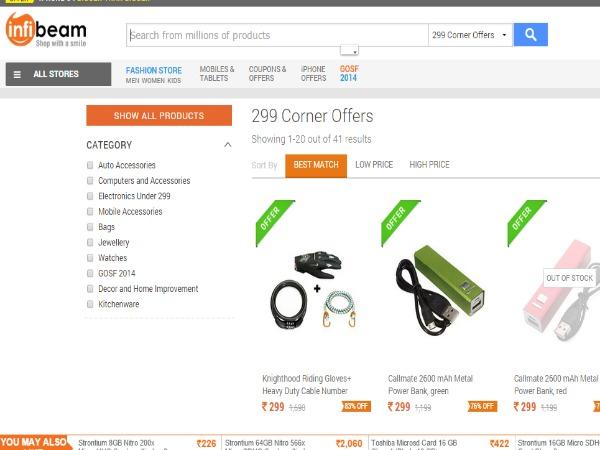Click the Show All Products button

click(159, 116)
